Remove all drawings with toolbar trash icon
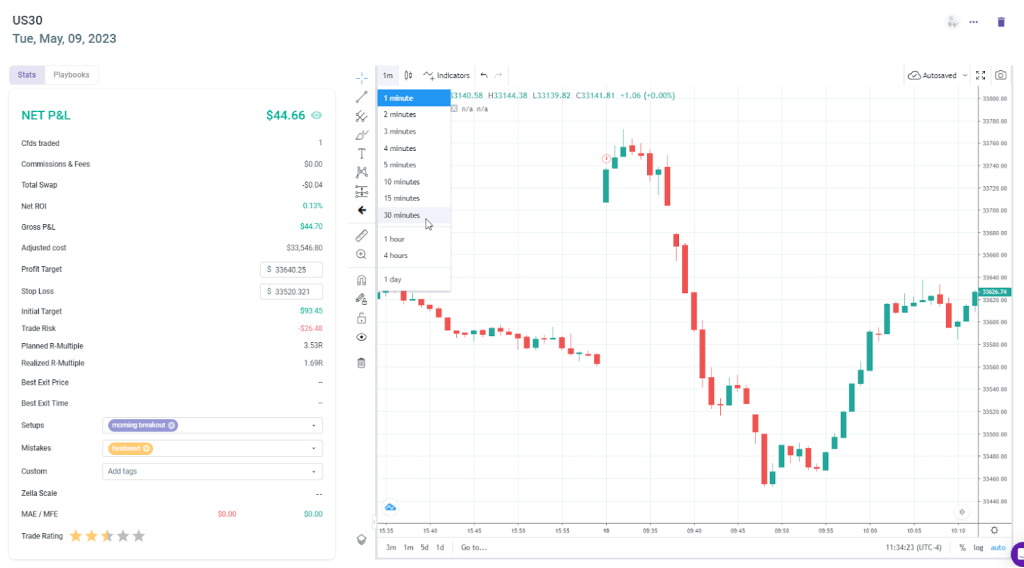 [x=362, y=362]
